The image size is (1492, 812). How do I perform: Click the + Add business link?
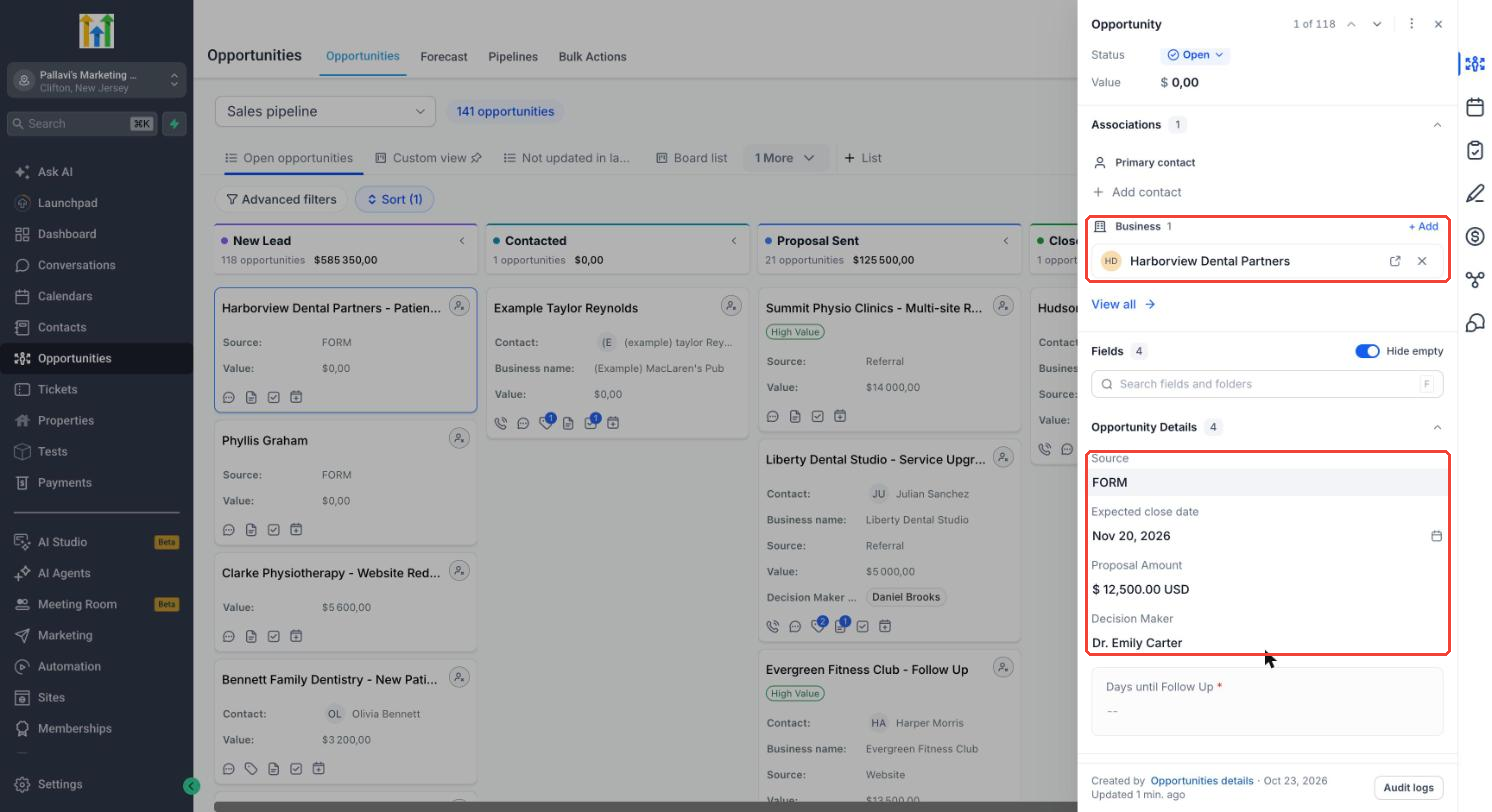(x=1423, y=227)
